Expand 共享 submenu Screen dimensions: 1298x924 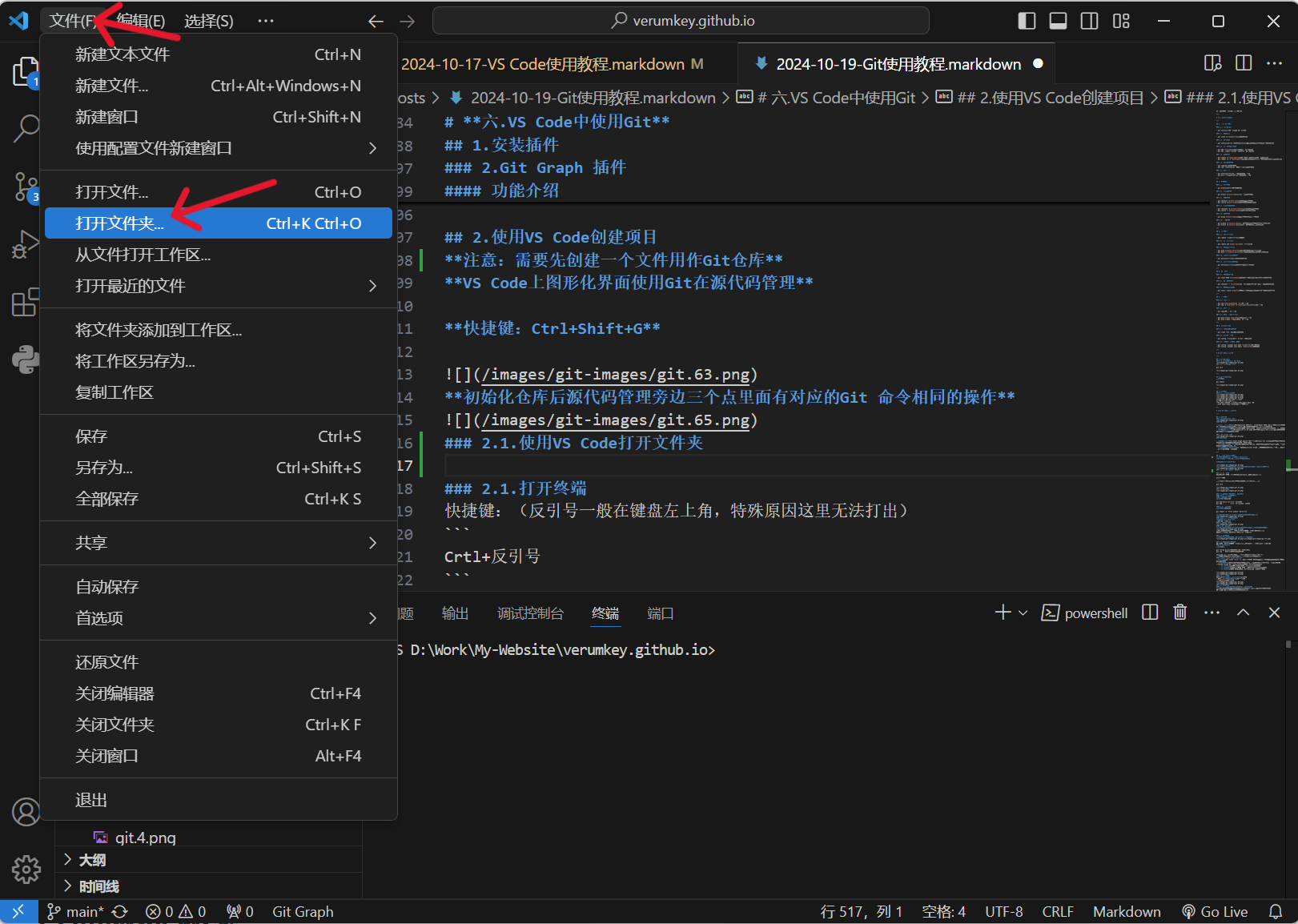(219, 543)
